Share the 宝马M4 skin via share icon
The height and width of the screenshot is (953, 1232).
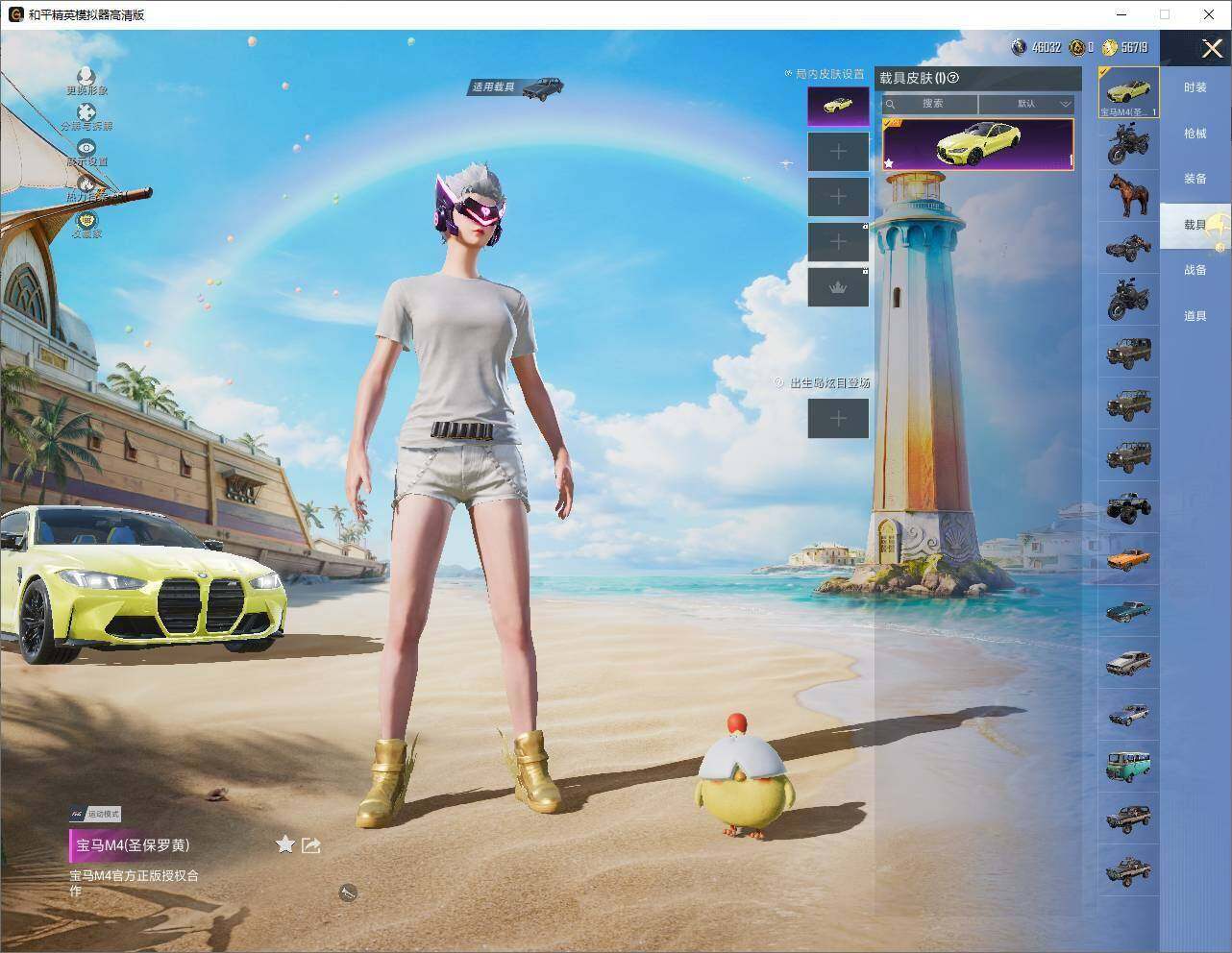click(310, 844)
